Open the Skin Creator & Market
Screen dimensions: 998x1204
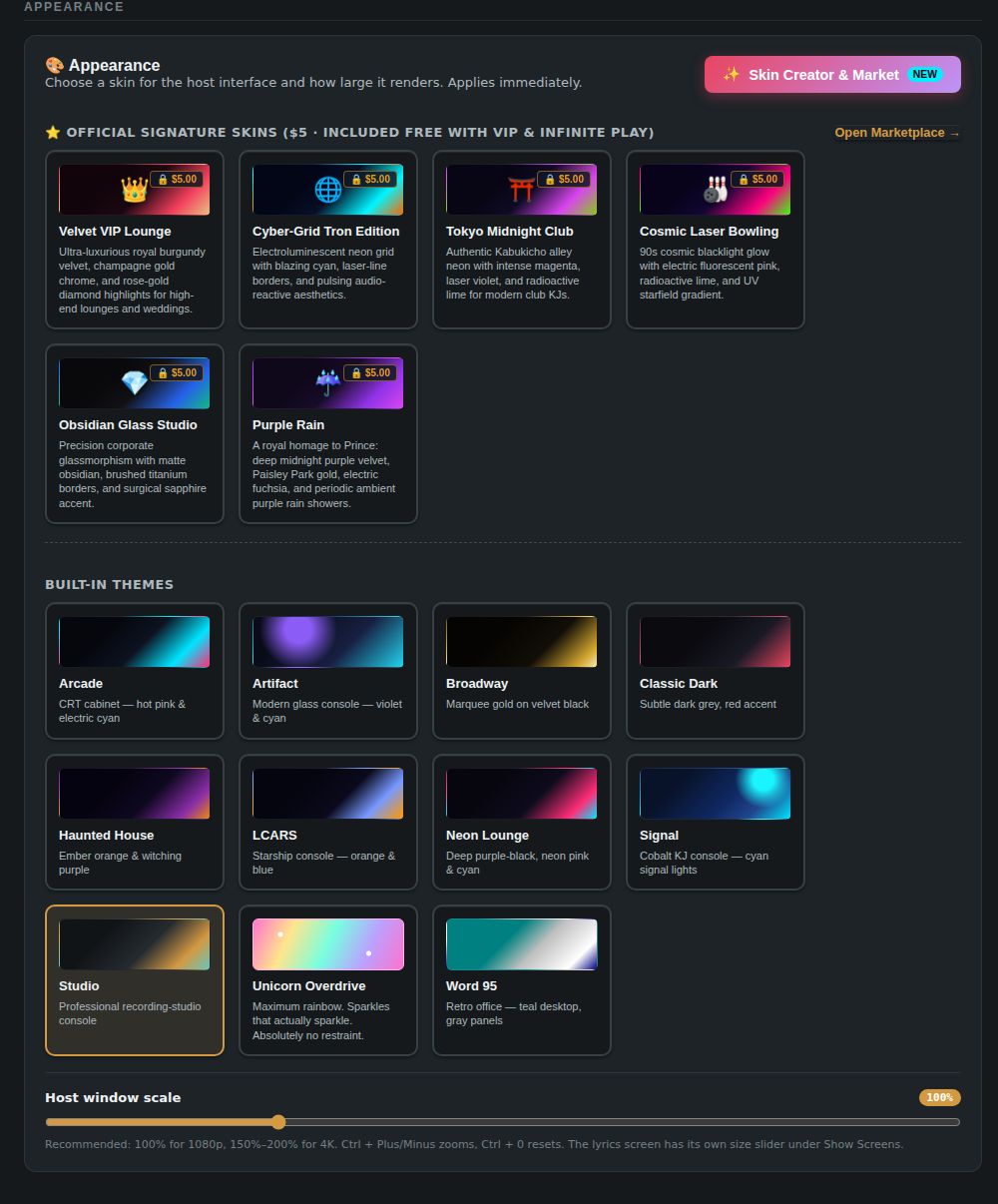[832, 75]
